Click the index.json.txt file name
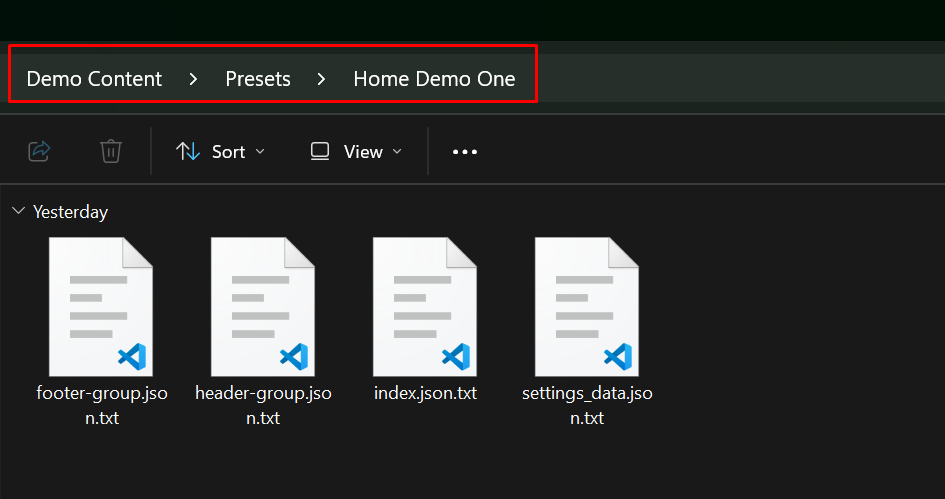Image resolution: width=945 pixels, height=499 pixels. 425,394
